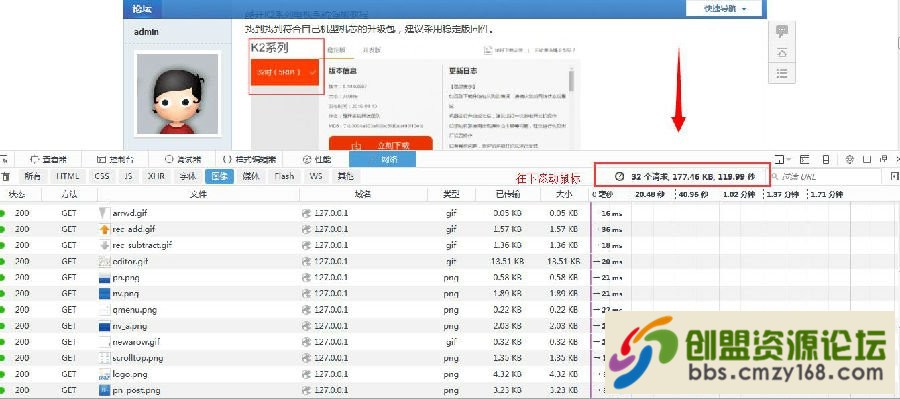Click the 13.51 KB transferred cell
The height and width of the screenshot is (399, 900).
click(x=508, y=261)
